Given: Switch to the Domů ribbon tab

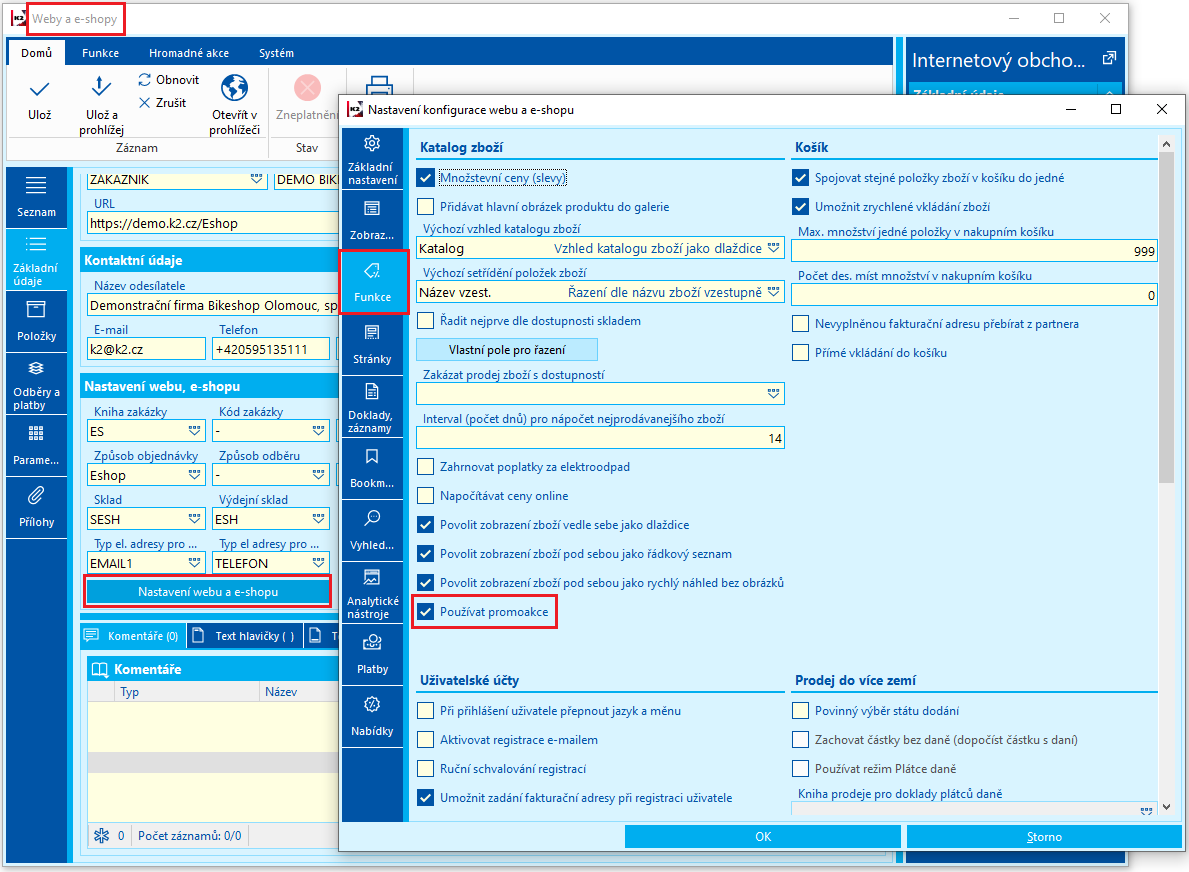Looking at the screenshot, I should click(x=36, y=53).
